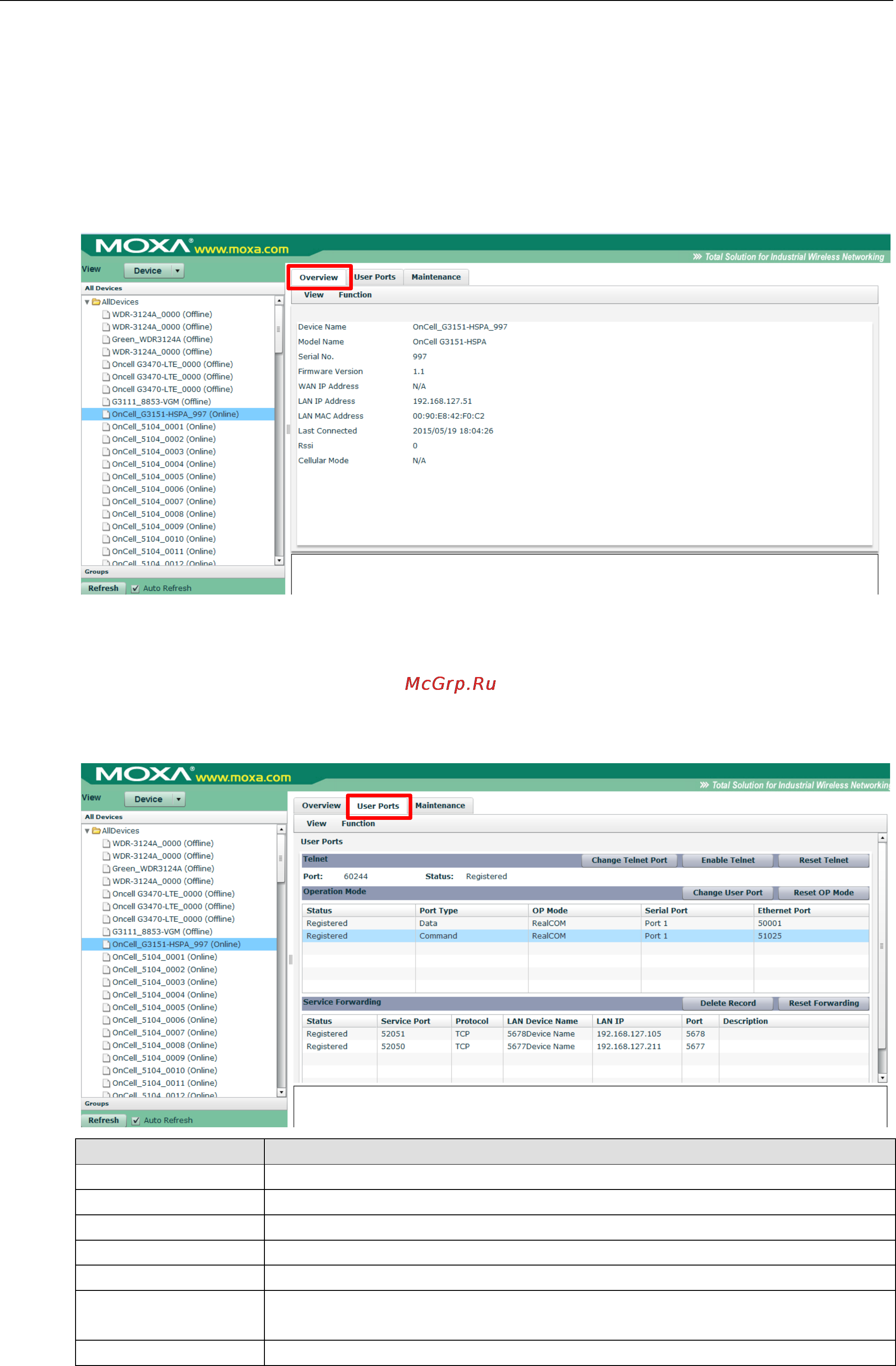Open Function menu in upper screenshot
The height and width of the screenshot is (1366, 896).
[x=355, y=295]
